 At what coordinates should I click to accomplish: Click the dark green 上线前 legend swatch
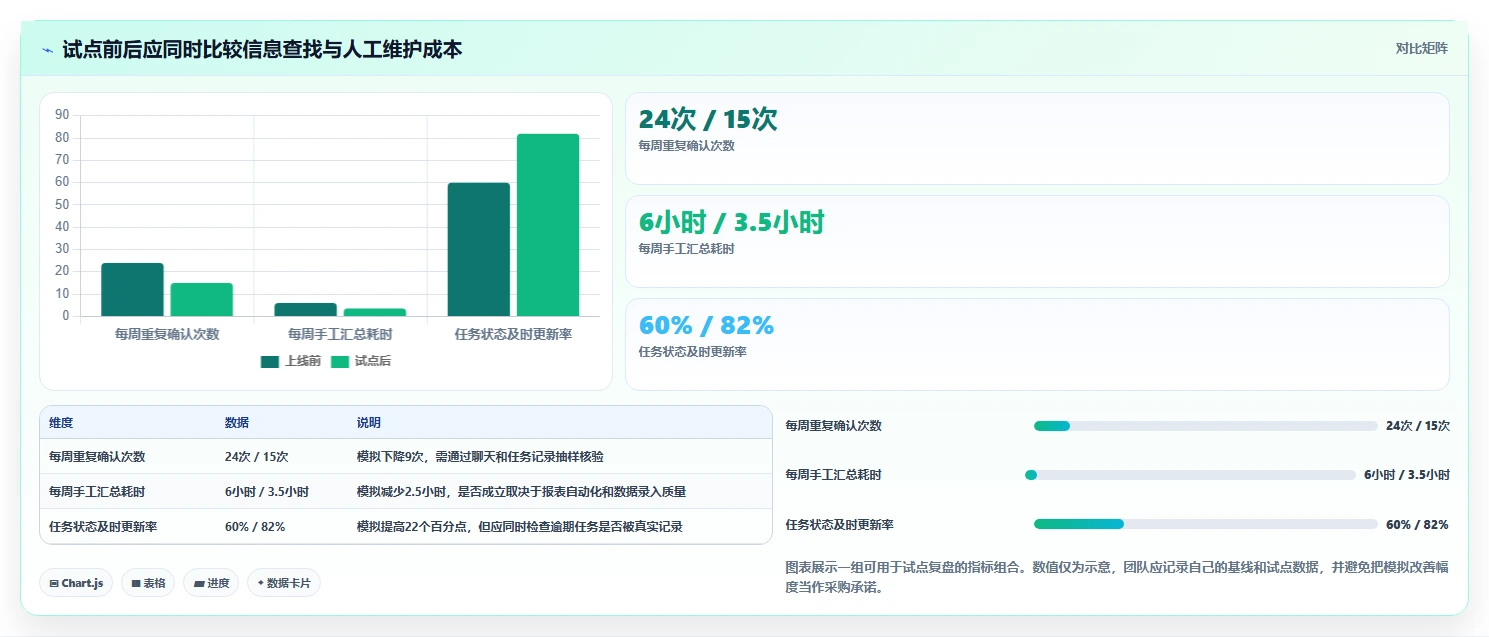tap(270, 362)
